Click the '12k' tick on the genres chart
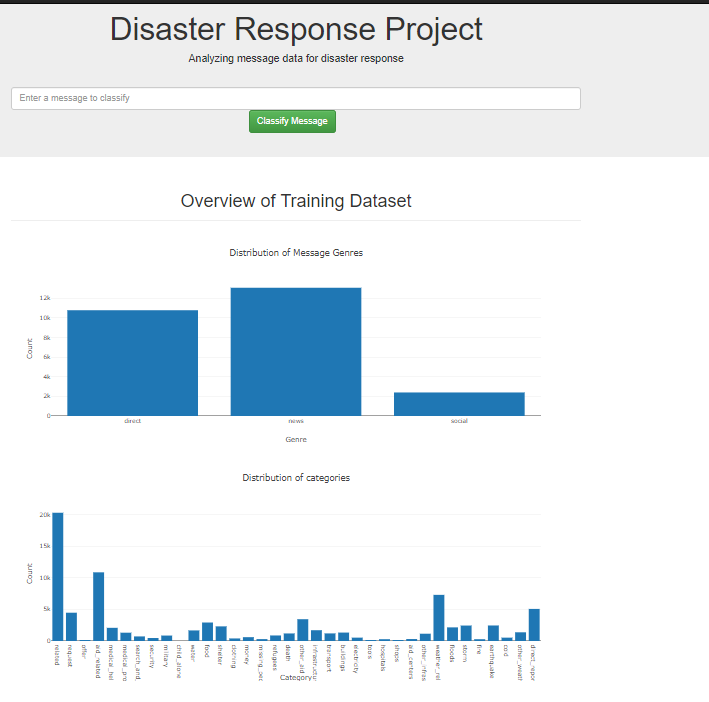This screenshot has width=709, height=702. (x=45, y=298)
